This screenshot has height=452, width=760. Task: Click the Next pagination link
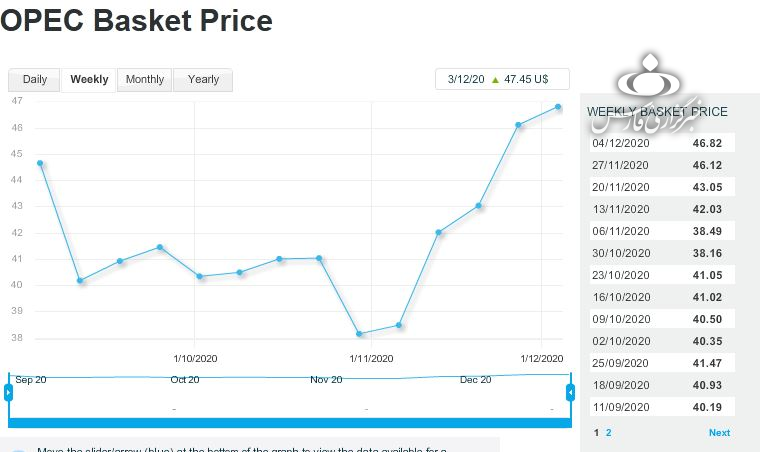719,433
